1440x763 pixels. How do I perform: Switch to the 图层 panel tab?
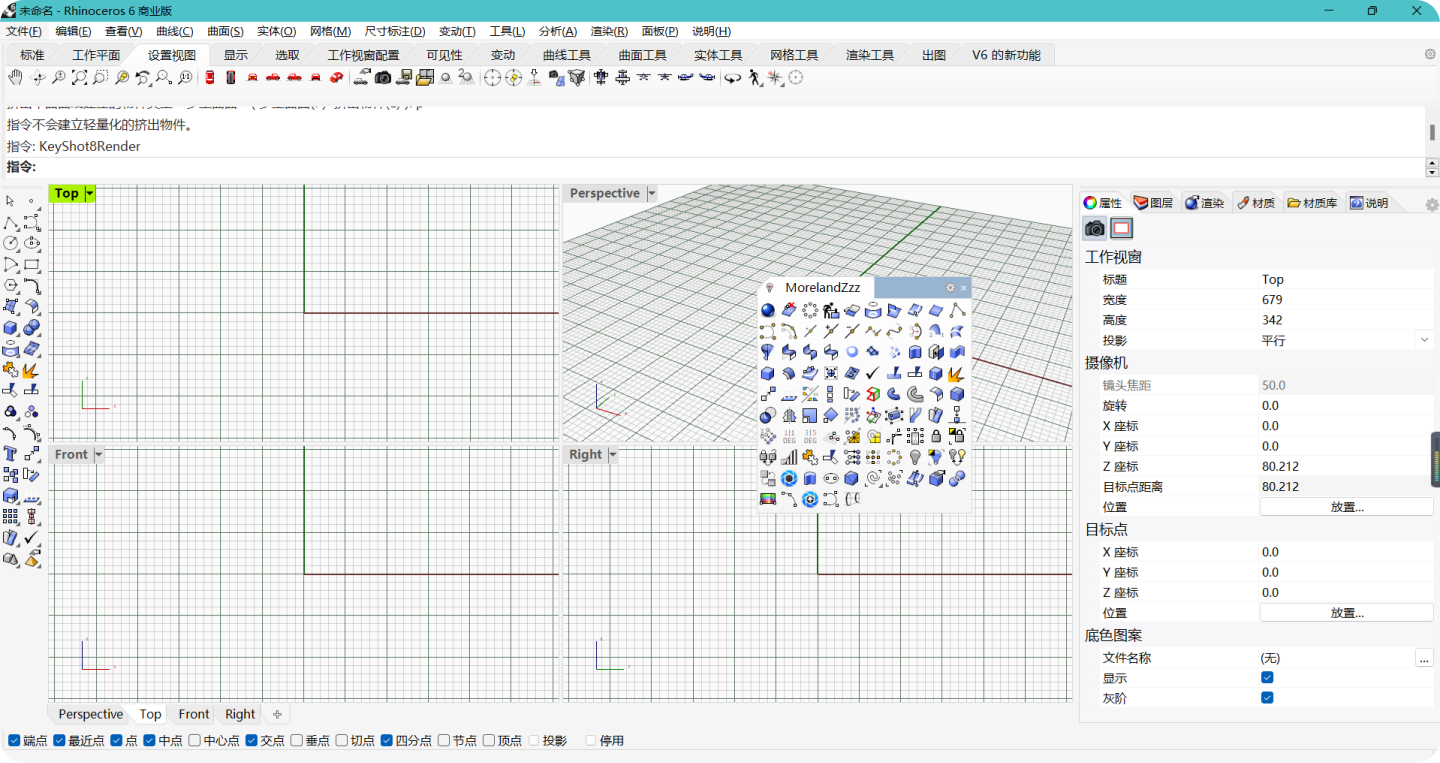[1153, 203]
